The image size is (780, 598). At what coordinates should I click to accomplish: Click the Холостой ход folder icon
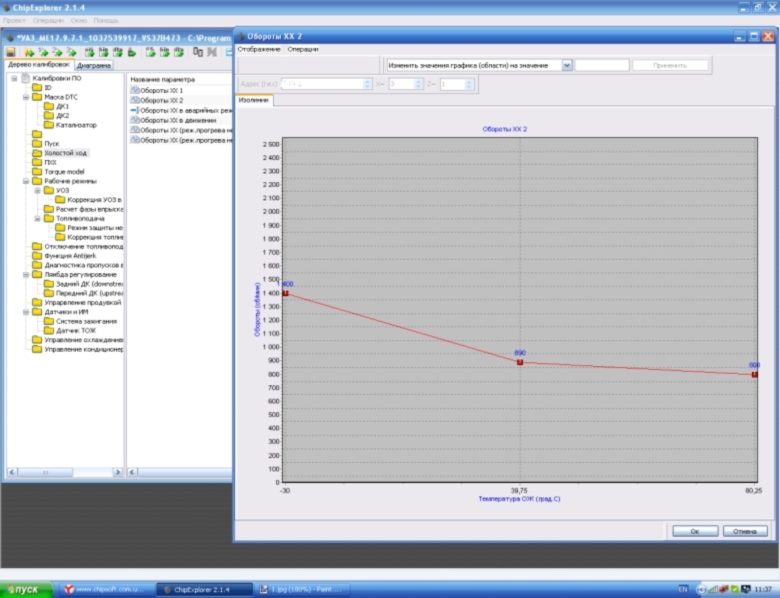[37, 153]
